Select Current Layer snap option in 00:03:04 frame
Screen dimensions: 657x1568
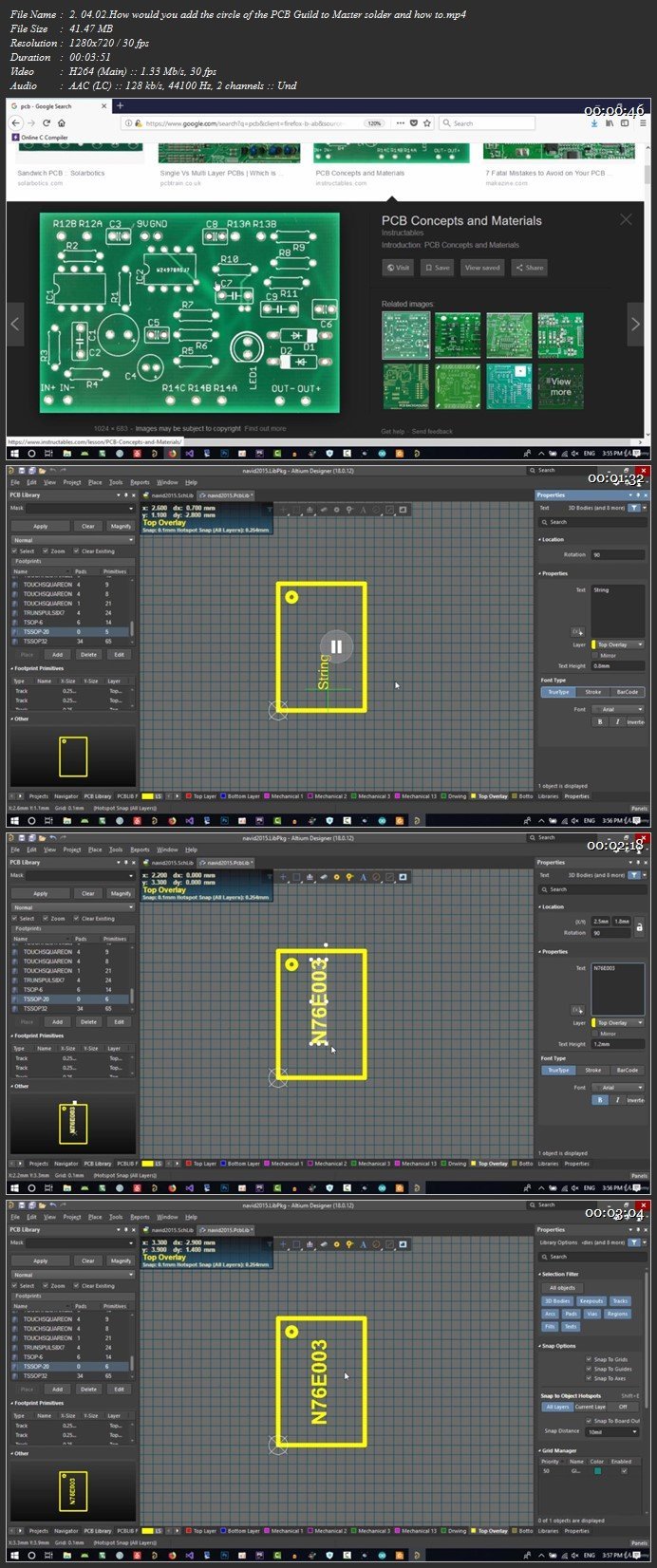(591, 1407)
